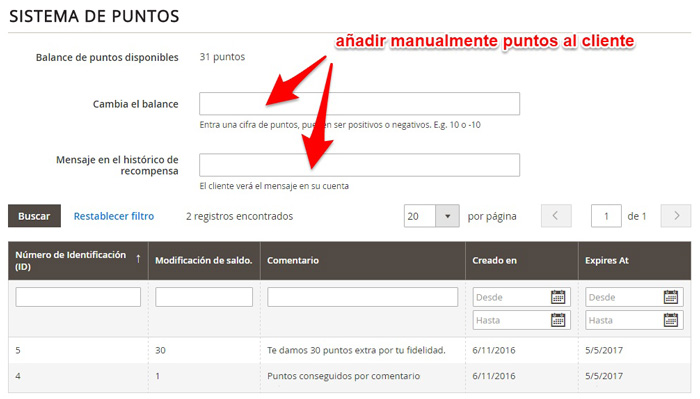Open calendar for Creado en Hasta date
700x399 pixels.
558,320
